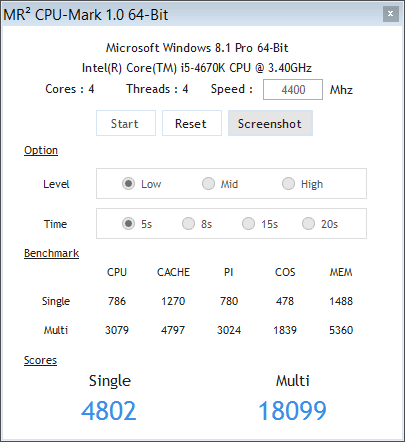
Task: Click Multi COS value 1839
Action: pos(285,330)
